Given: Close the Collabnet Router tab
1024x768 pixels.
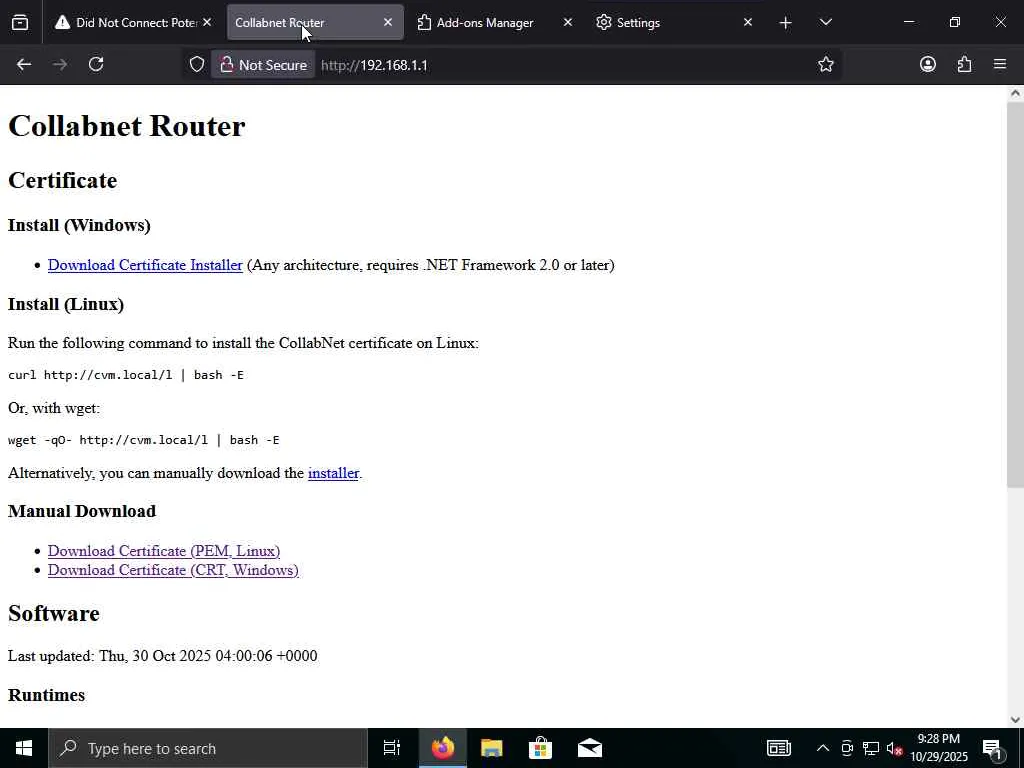Looking at the screenshot, I should click(x=388, y=22).
